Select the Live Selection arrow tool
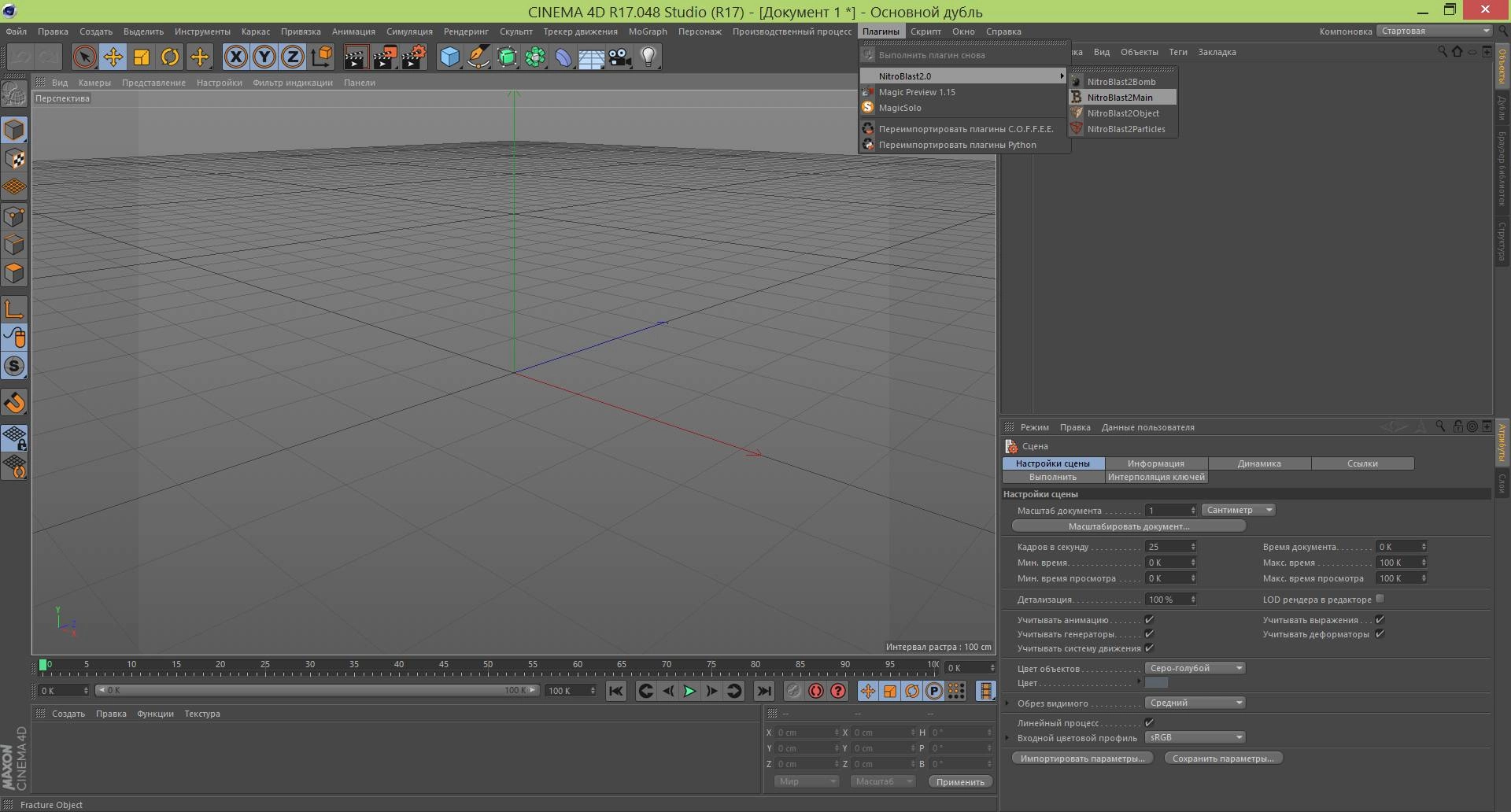The width and height of the screenshot is (1511, 812). 84,57
